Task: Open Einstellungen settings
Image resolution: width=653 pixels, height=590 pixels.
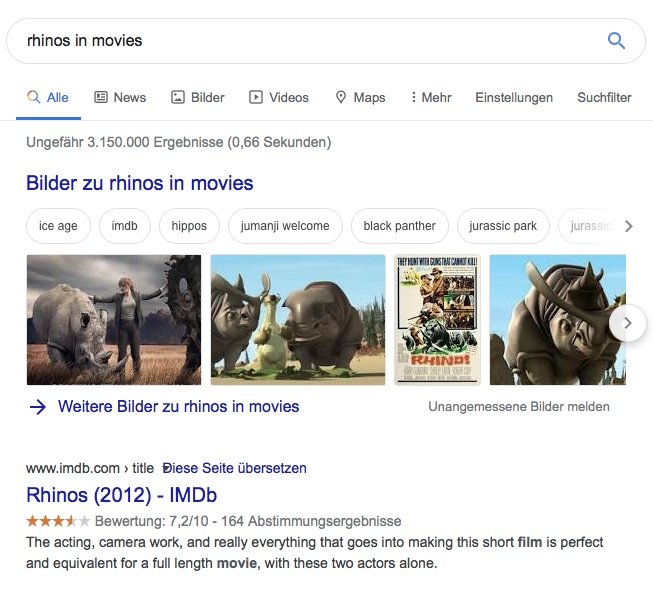Action: [x=514, y=97]
